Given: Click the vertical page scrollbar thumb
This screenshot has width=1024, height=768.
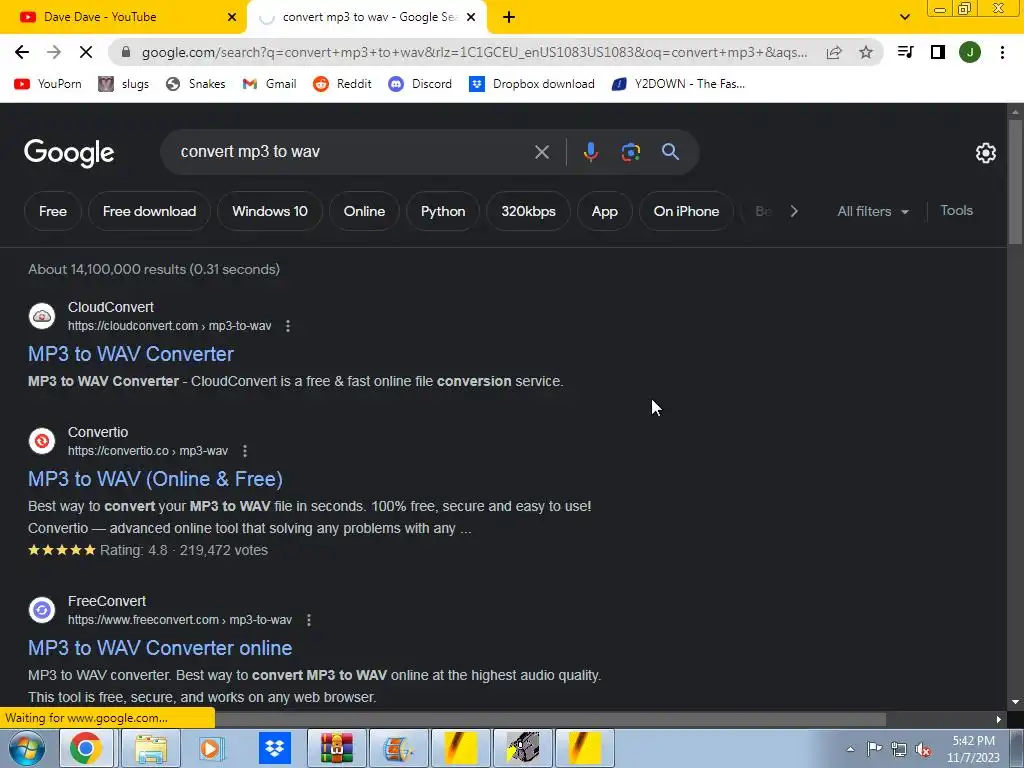Looking at the screenshot, I should tap(1015, 182).
